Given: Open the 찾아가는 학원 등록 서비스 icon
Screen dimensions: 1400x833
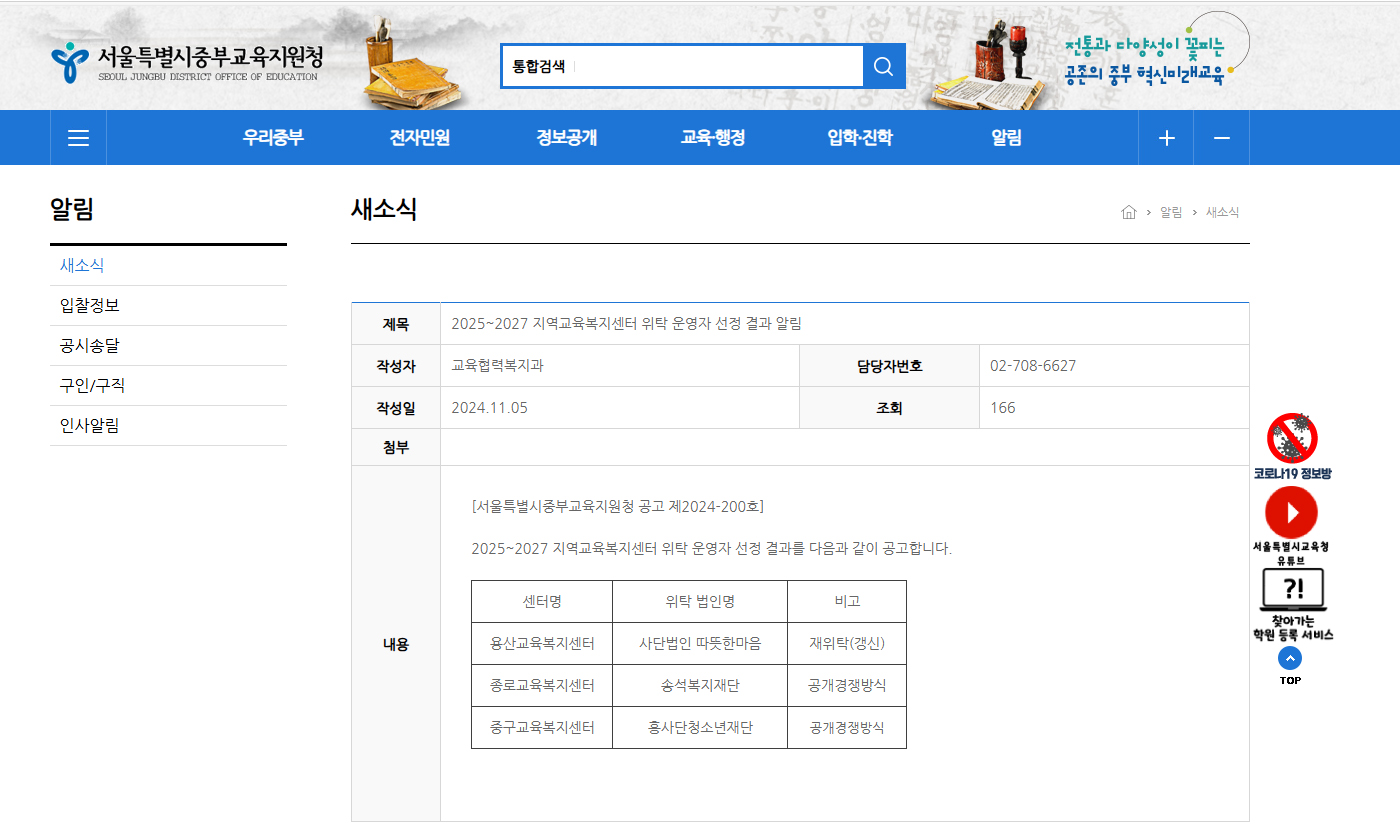Looking at the screenshot, I should coord(1292,604).
